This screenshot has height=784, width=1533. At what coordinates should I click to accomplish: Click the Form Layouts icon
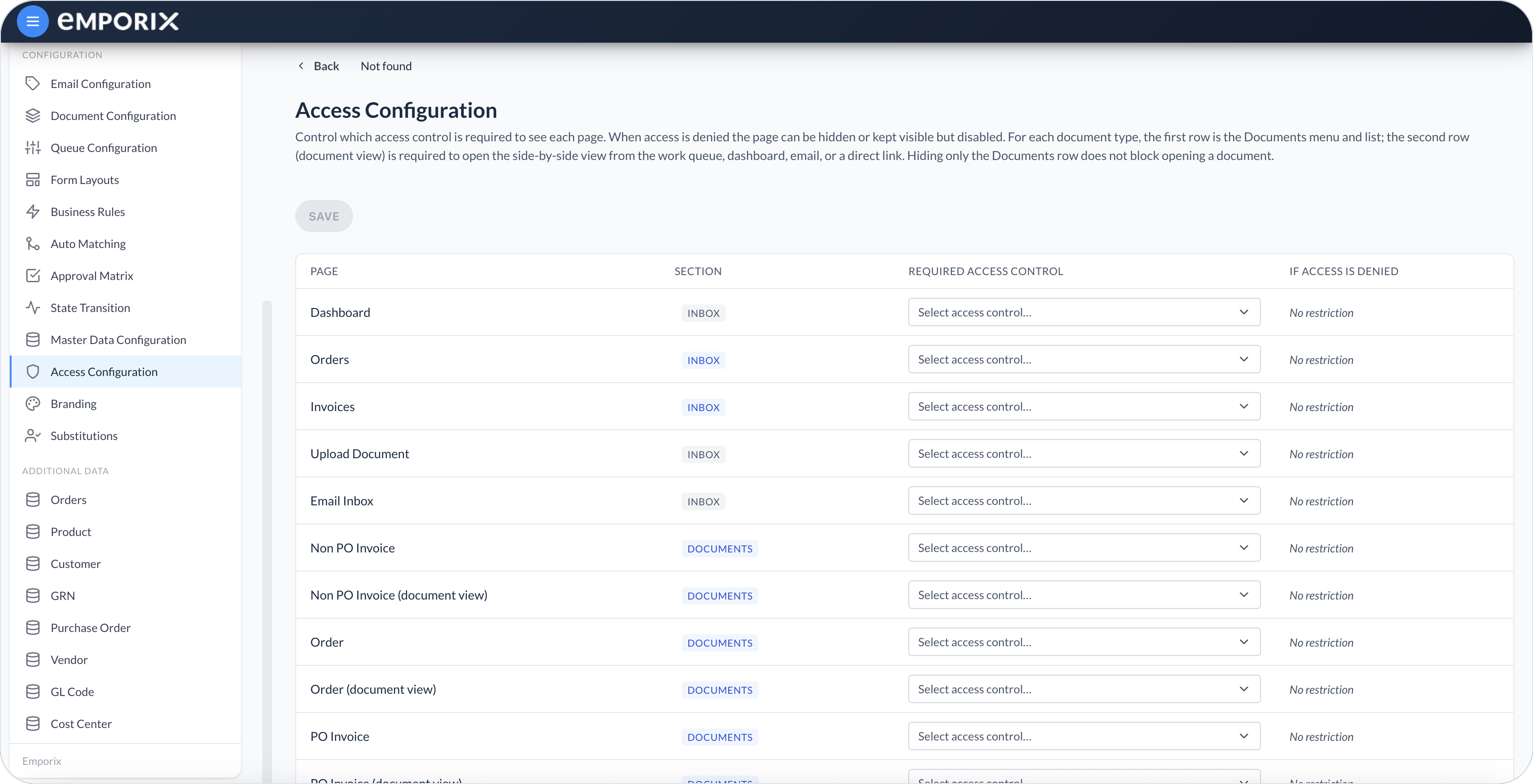point(33,180)
